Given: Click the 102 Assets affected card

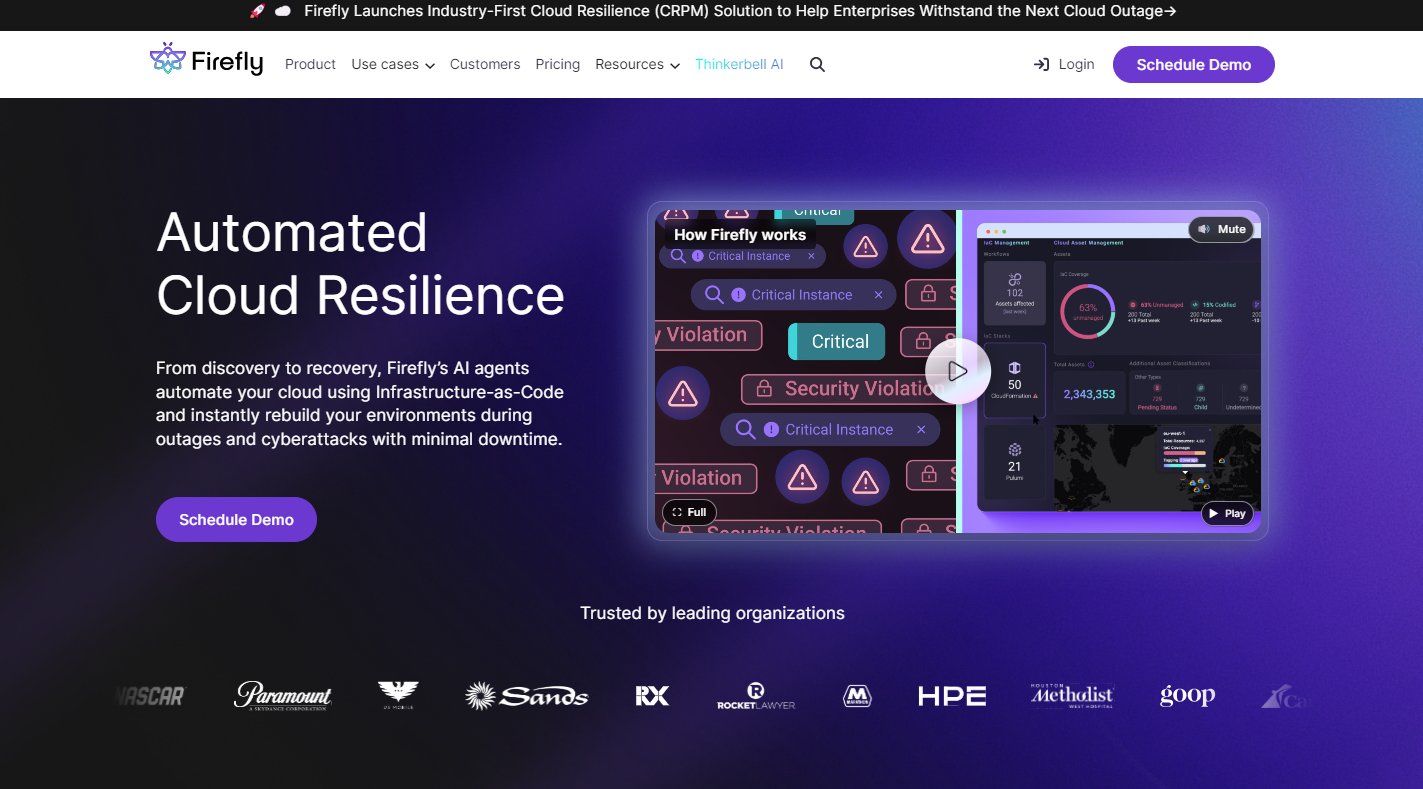Looking at the screenshot, I should click(1015, 293).
